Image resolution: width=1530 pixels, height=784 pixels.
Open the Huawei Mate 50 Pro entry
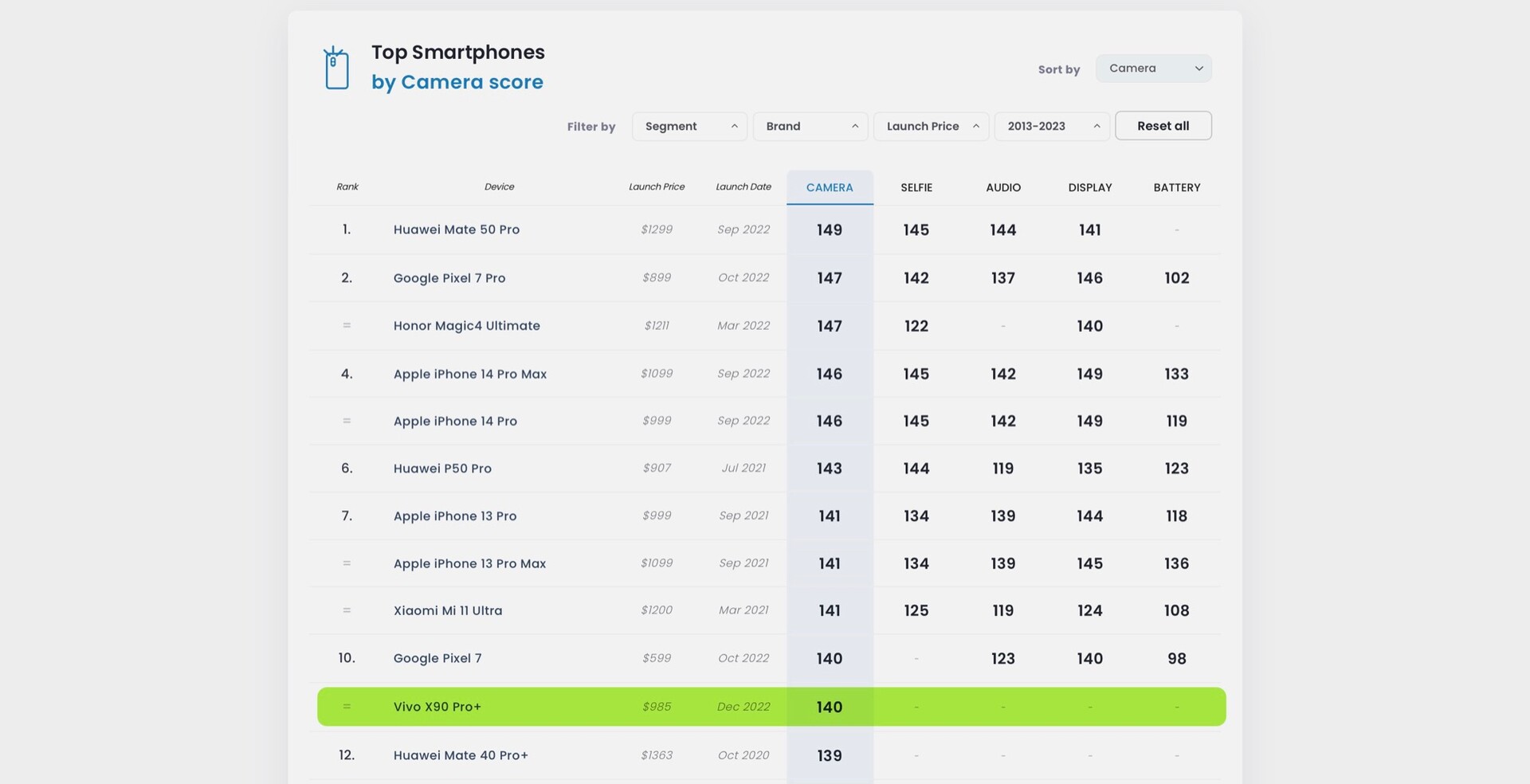[457, 229]
